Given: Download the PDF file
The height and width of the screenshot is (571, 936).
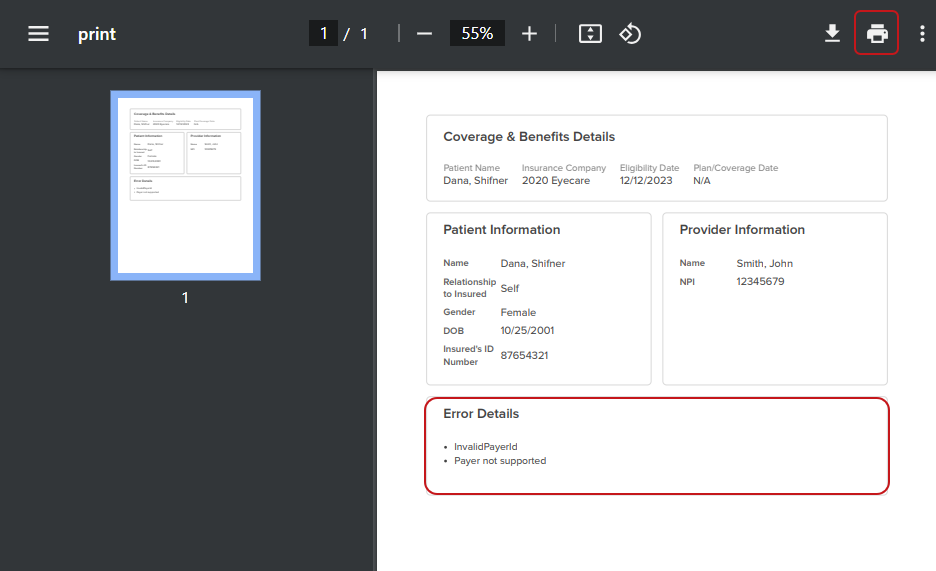Looking at the screenshot, I should pos(832,34).
